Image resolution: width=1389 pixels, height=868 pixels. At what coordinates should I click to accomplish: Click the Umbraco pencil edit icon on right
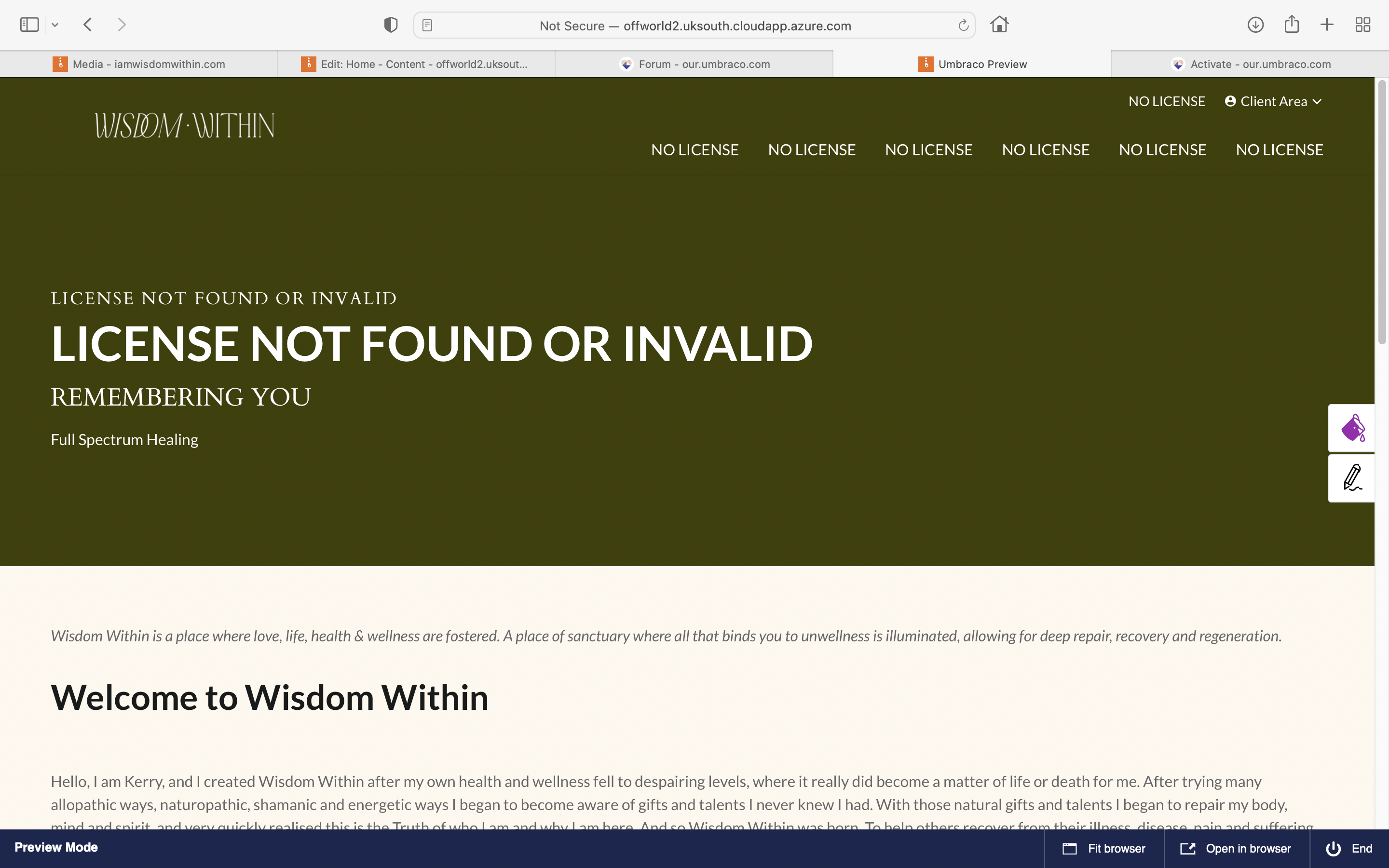click(x=1352, y=477)
